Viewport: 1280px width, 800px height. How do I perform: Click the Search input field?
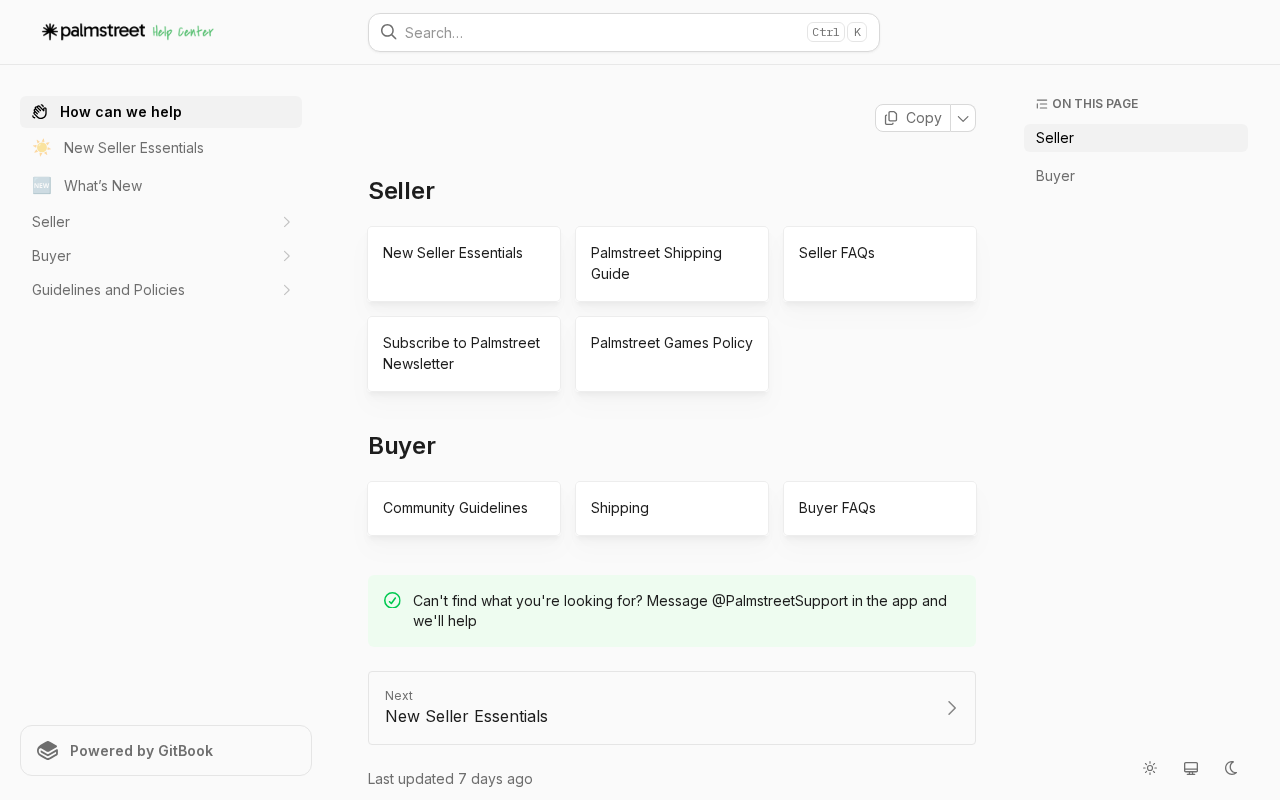point(624,32)
